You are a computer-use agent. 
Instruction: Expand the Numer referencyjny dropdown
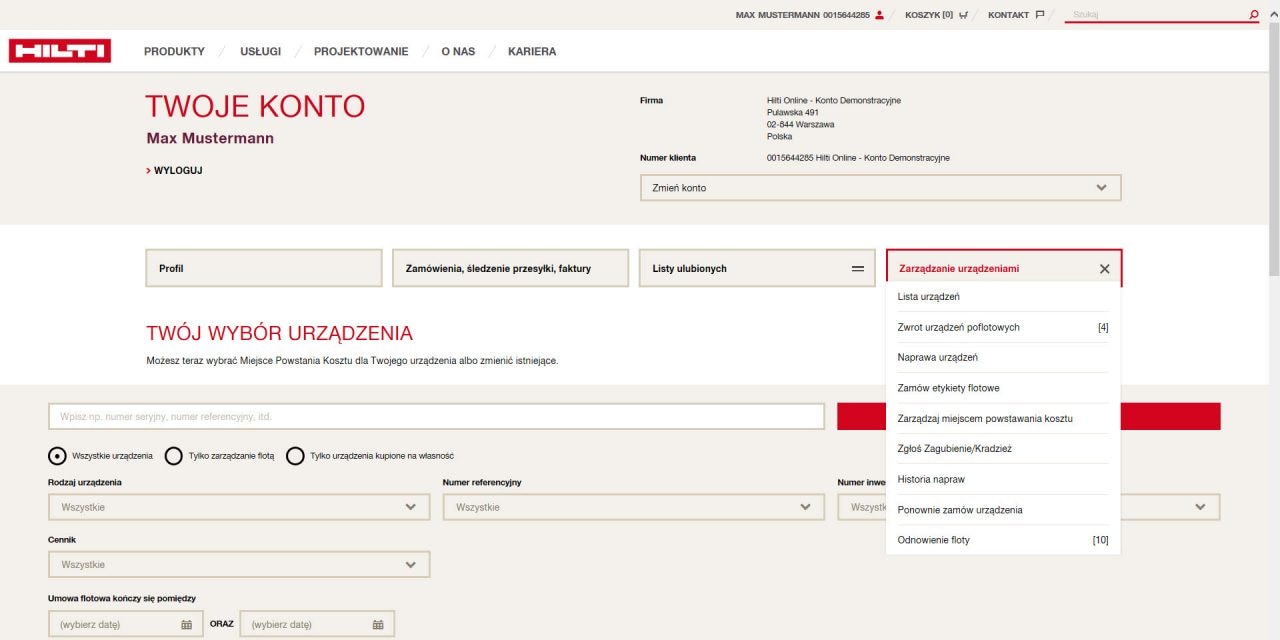pos(634,507)
